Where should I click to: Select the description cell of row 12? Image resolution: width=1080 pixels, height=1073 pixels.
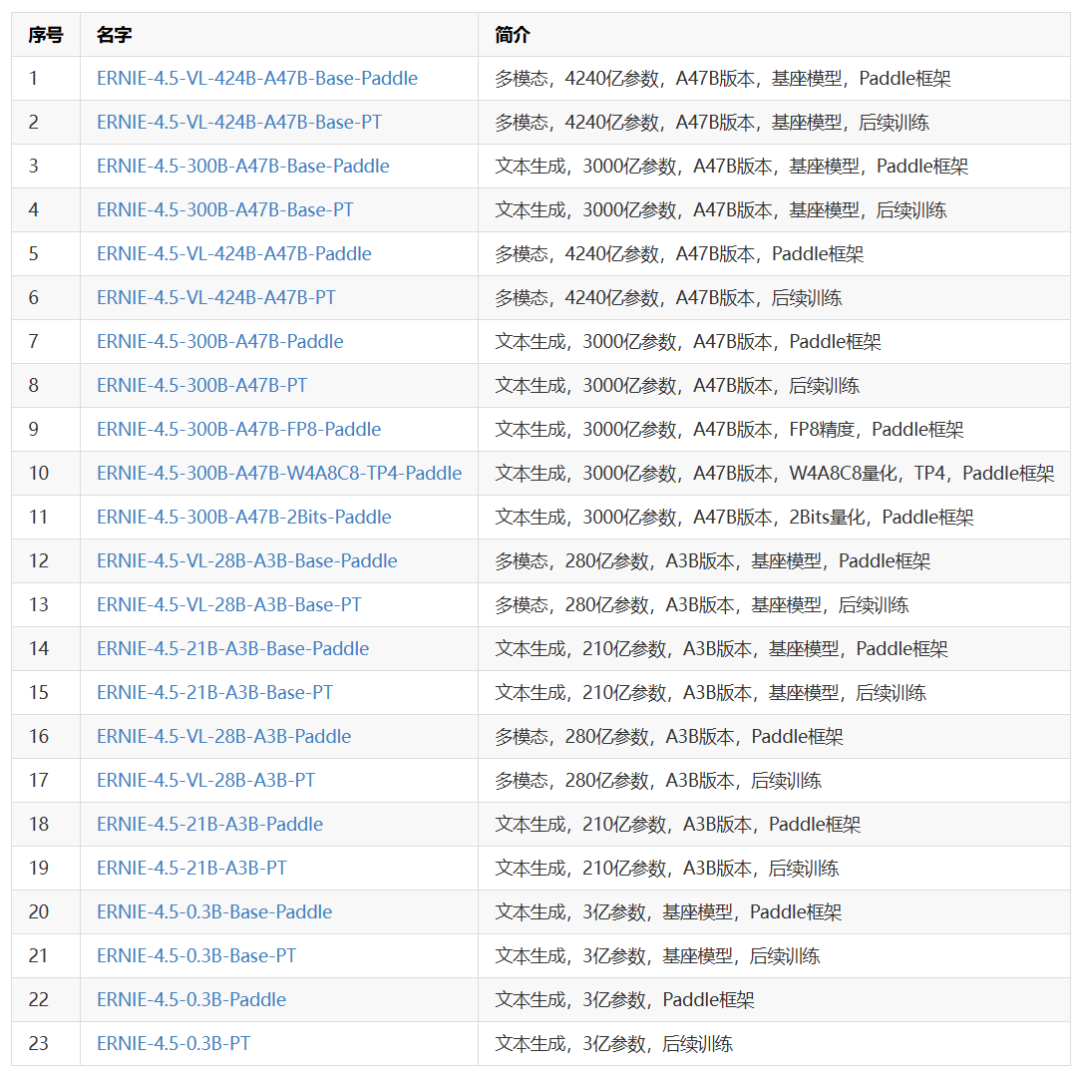[x=774, y=561]
